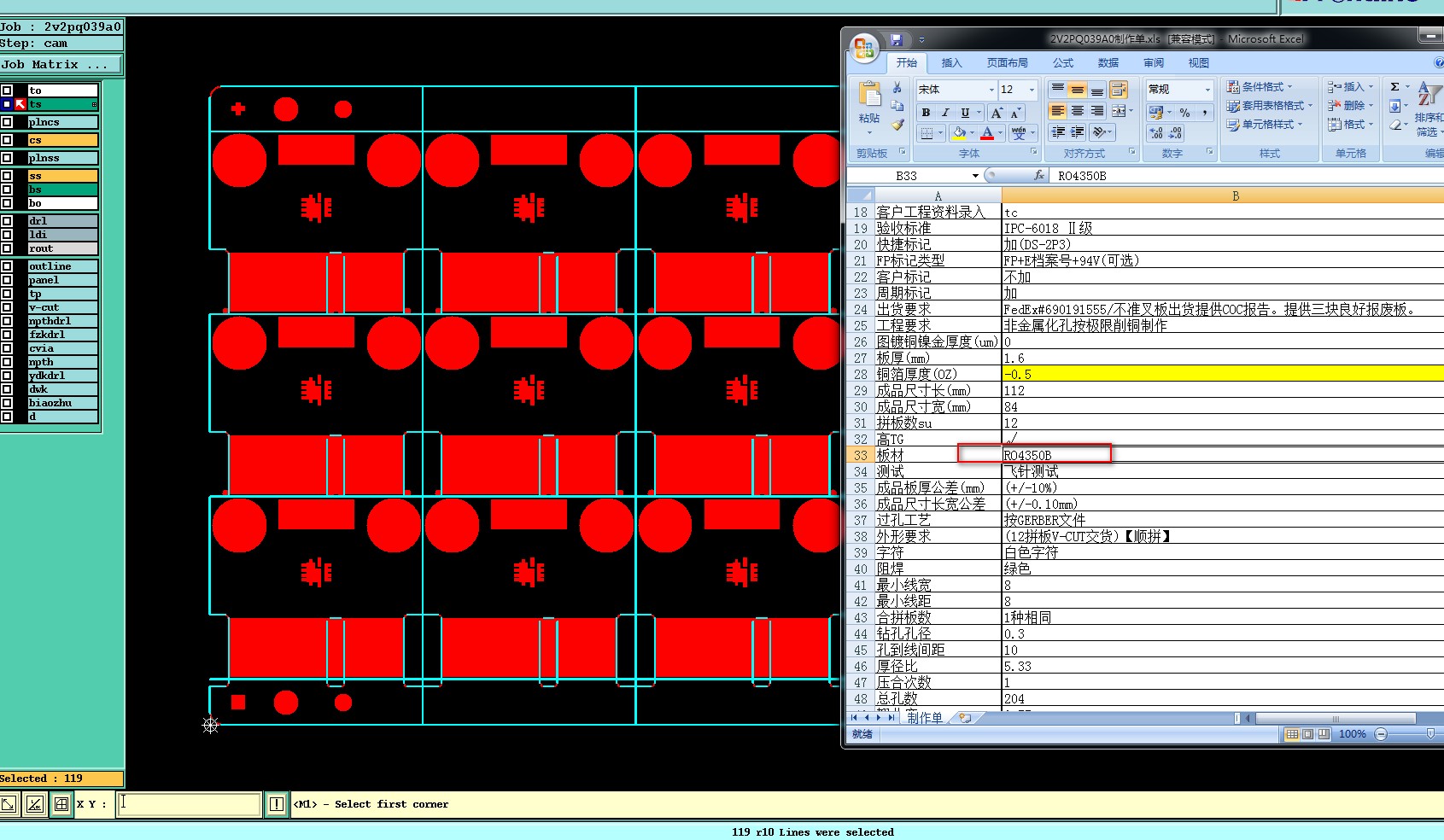This screenshot has height=840, width=1444.
Task: Open the fill color dropdown arrow
Action: point(973,133)
